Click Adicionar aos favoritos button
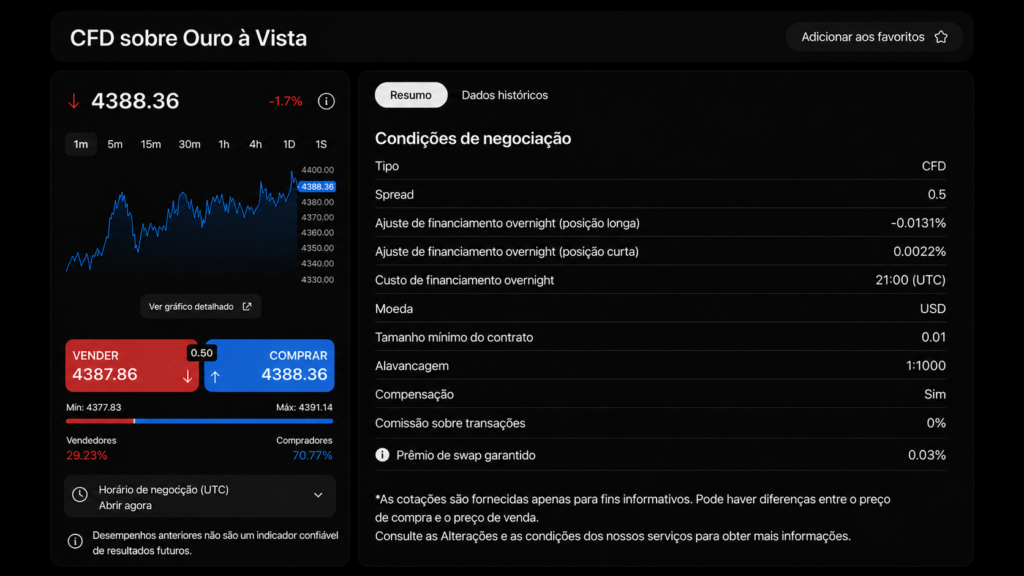 click(x=874, y=37)
